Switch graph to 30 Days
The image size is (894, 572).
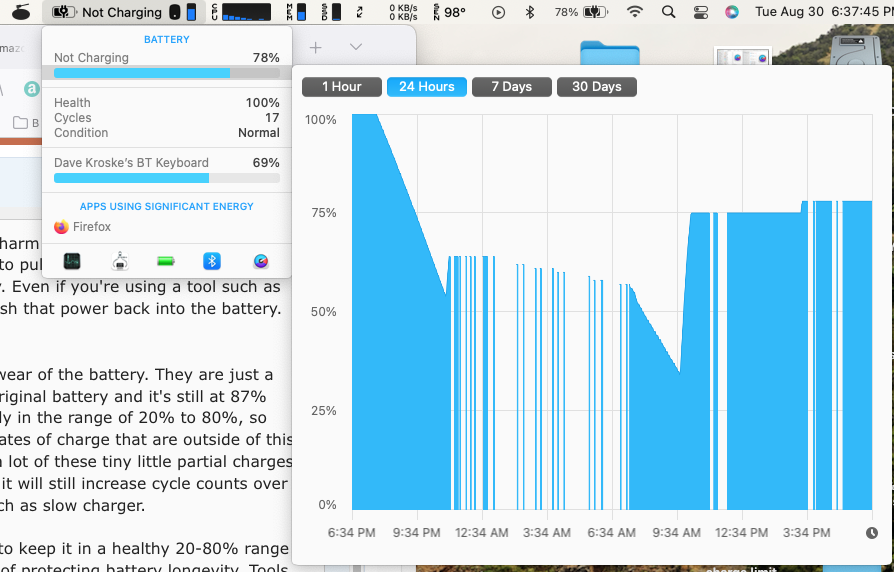tap(596, 87)
